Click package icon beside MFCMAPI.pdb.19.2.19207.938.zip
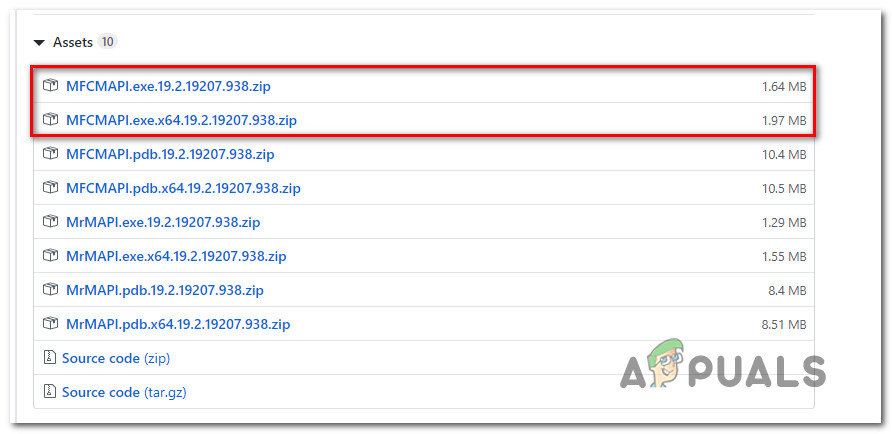The image size is (892, 434). 51,154
